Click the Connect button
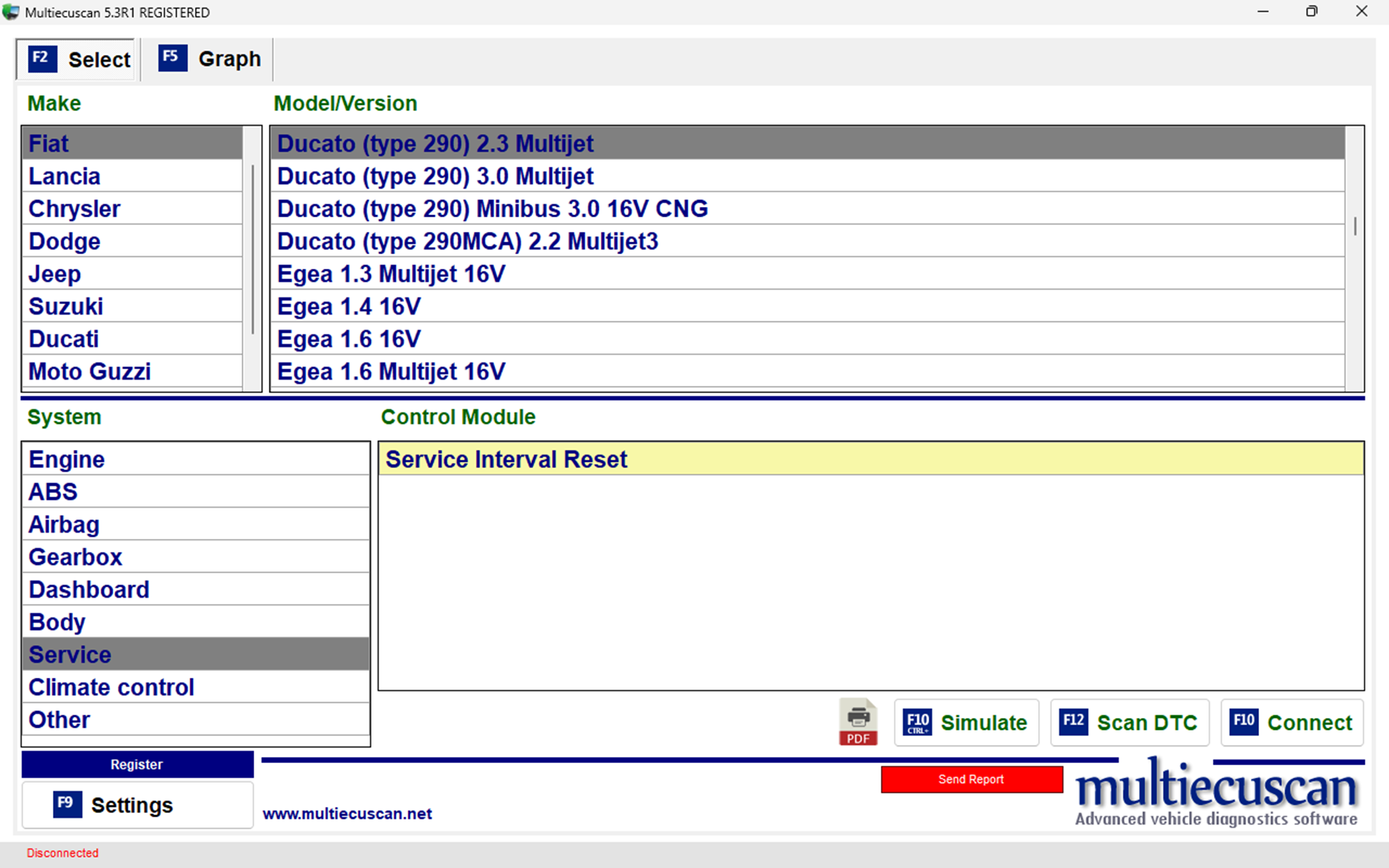Screen dimensions: 1389x868 point(1292,722)
